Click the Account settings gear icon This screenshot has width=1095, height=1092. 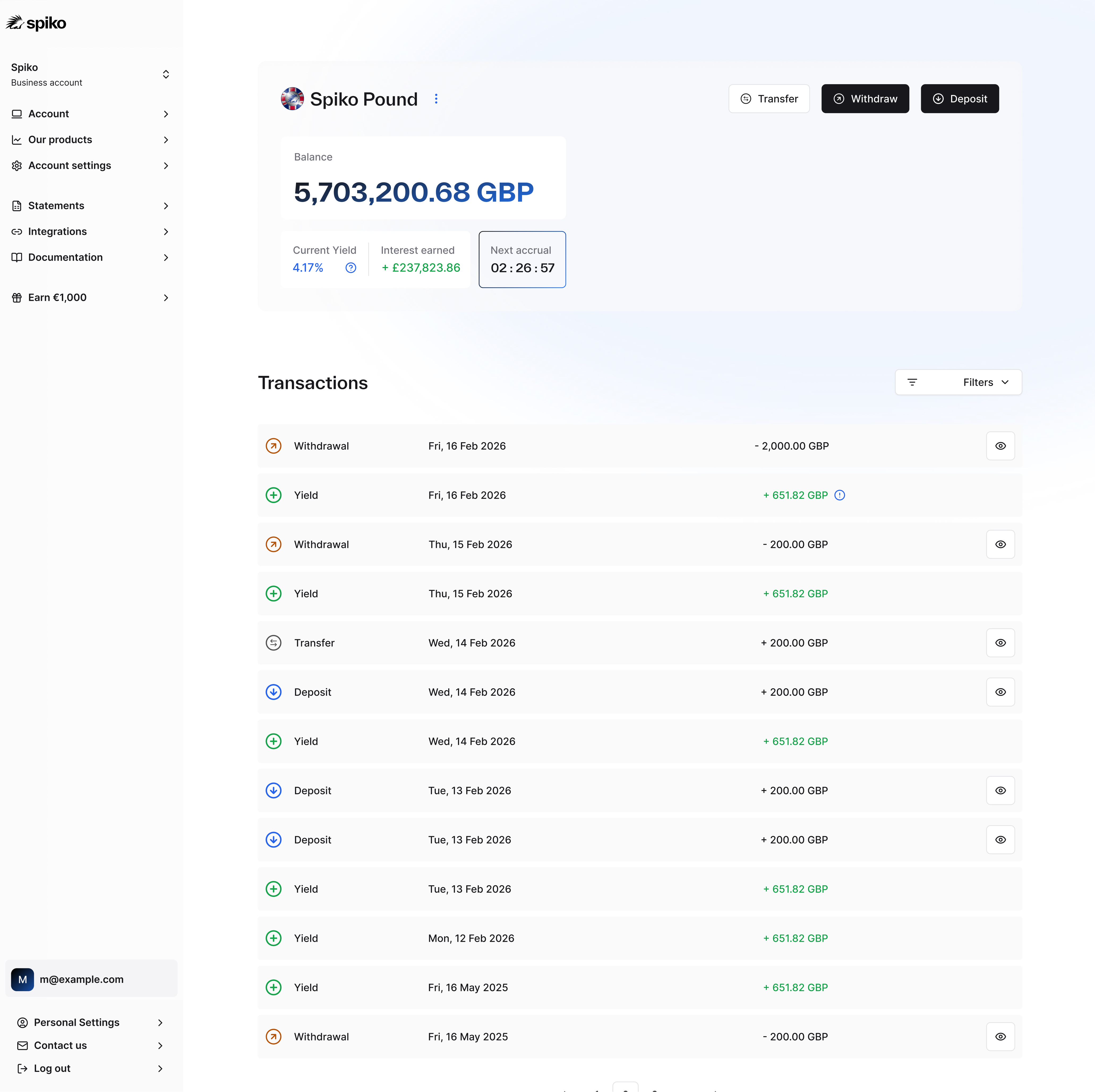tap(17, 165)
